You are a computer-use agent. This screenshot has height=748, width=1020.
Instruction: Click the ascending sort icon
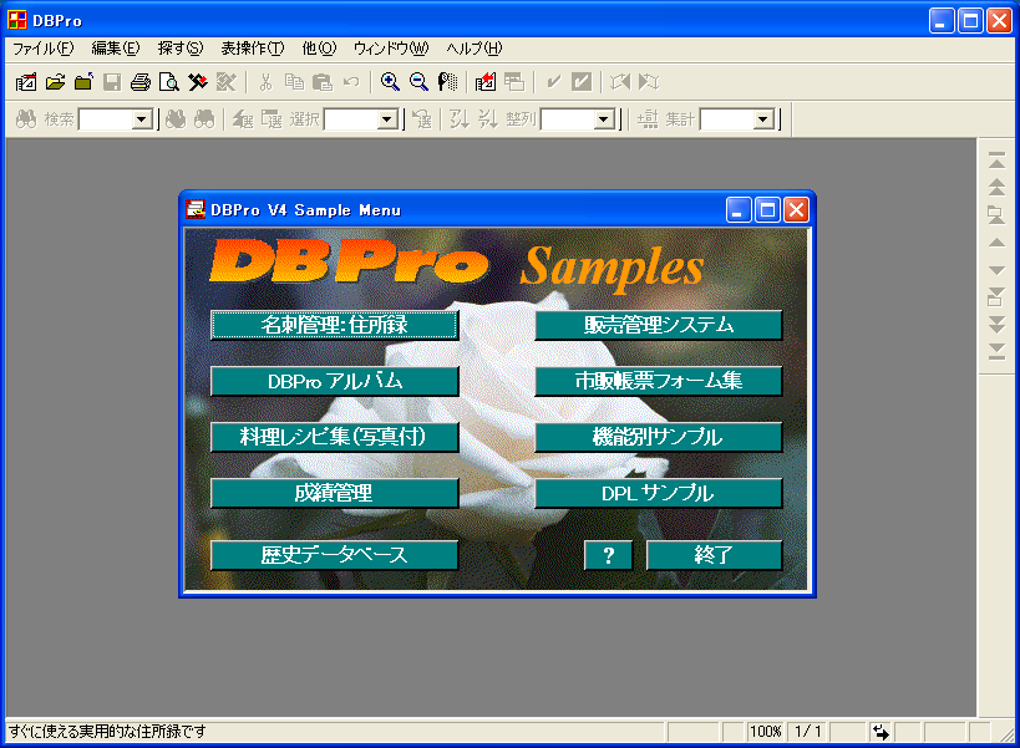pos(459,119)
